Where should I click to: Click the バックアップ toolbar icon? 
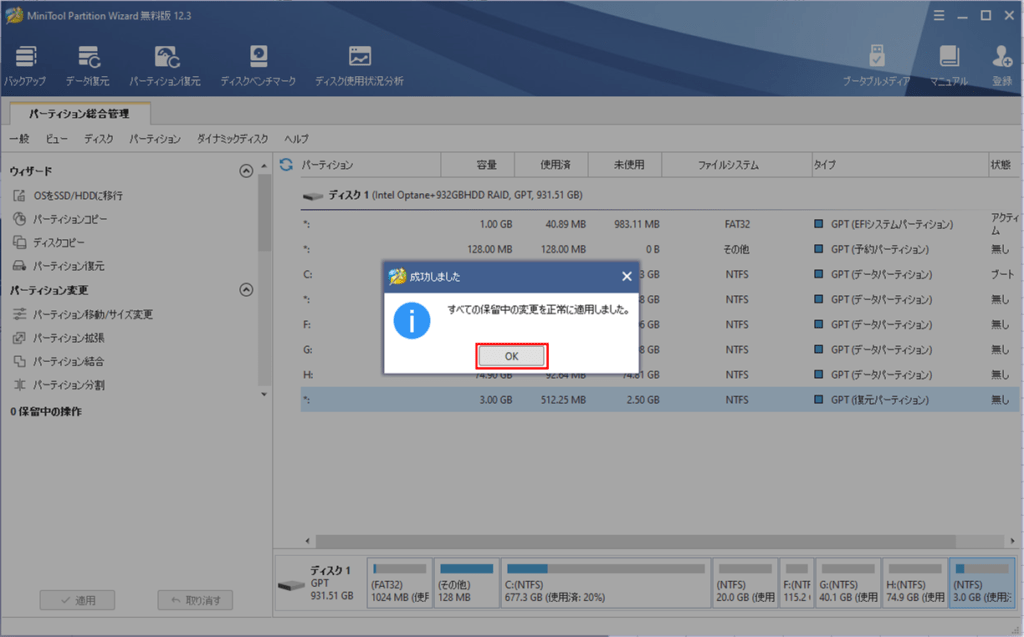click(x=26, y=64)
